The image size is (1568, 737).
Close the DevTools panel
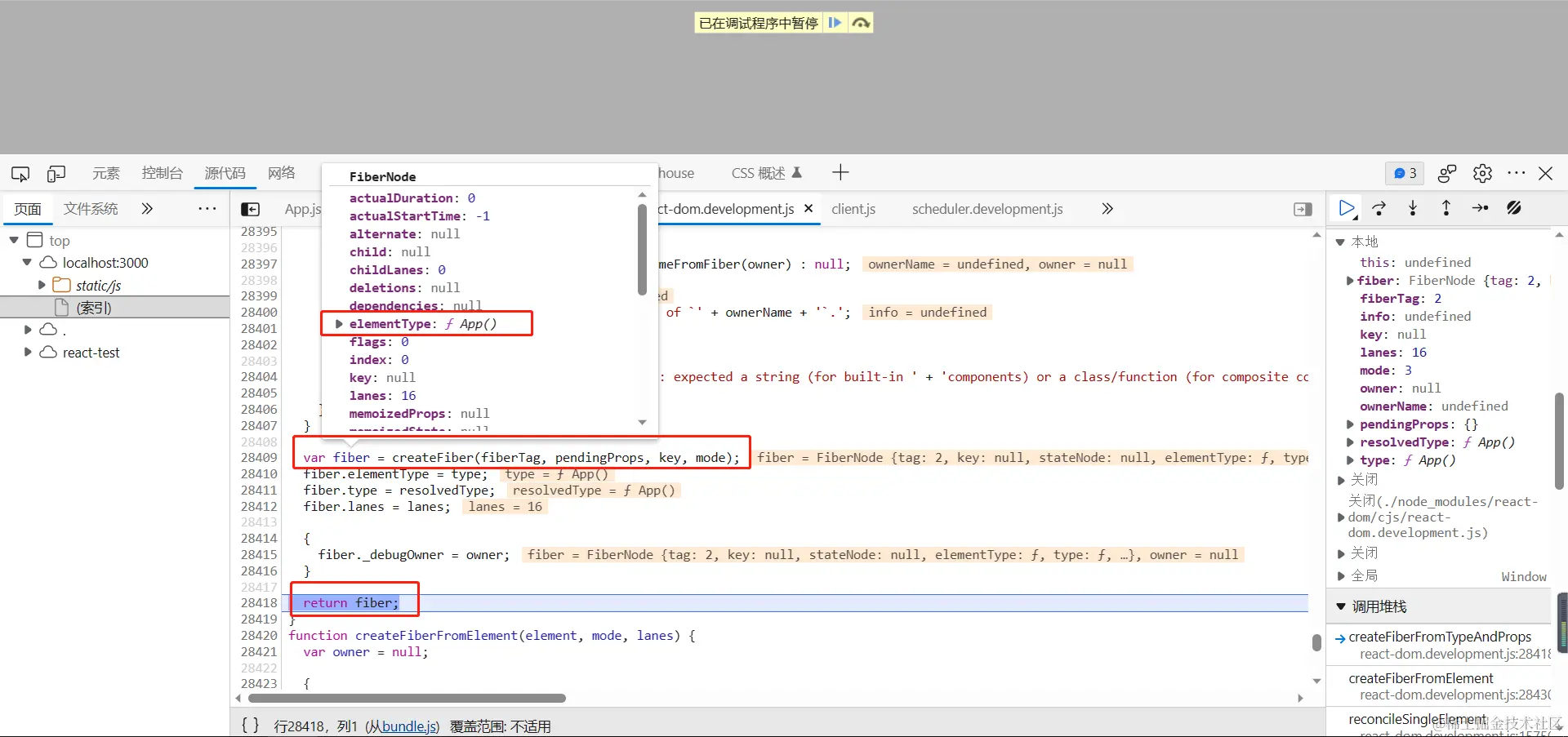pyautogui.click(x=1545, y=173)
